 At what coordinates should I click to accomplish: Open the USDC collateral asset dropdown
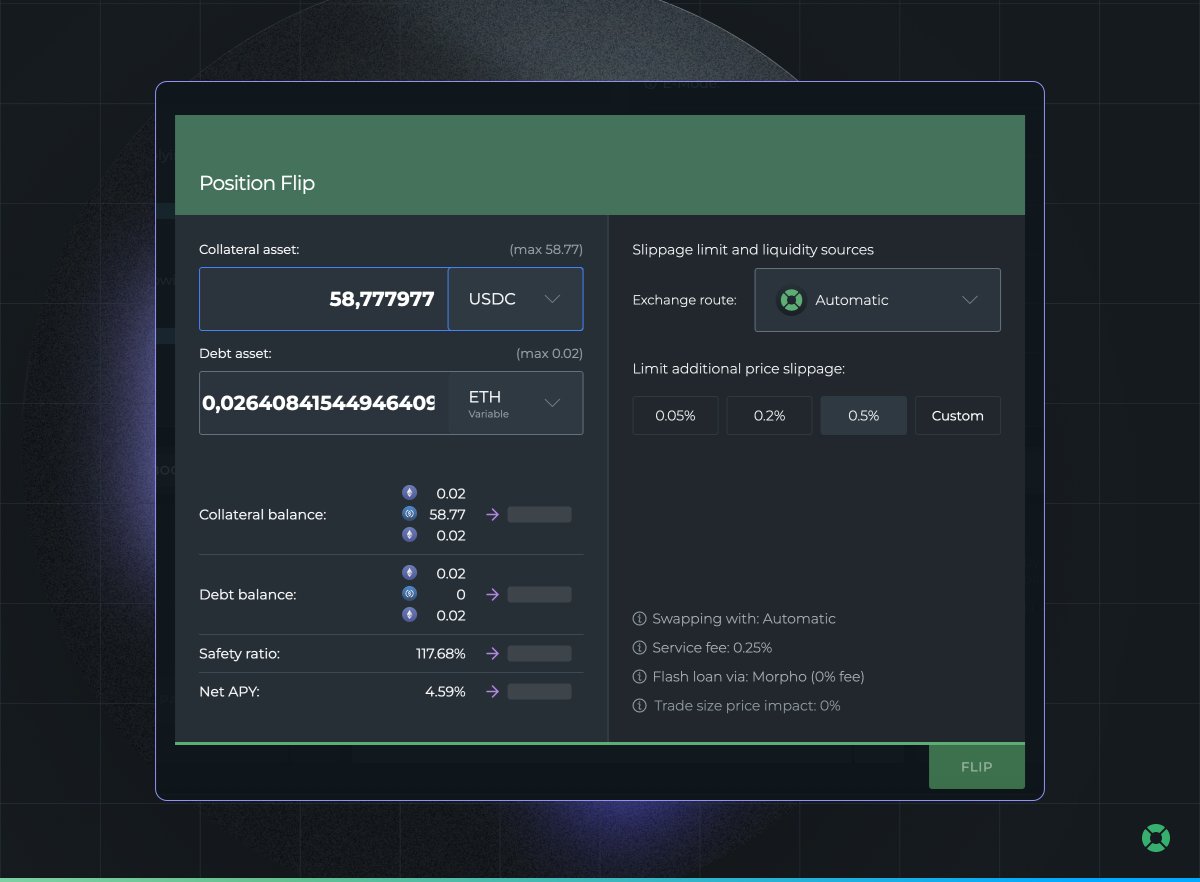point(515,299)
